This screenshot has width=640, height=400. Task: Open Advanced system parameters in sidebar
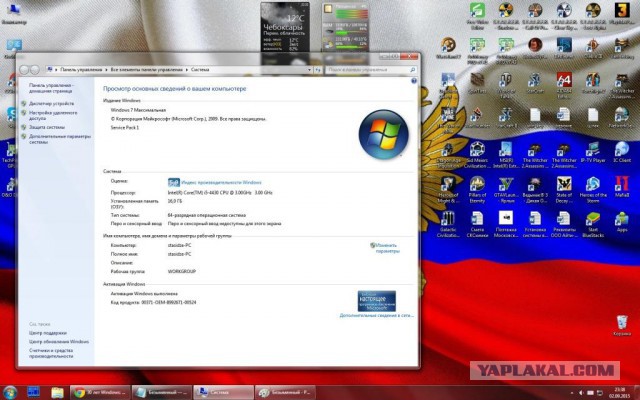click(x=60, y=139)
